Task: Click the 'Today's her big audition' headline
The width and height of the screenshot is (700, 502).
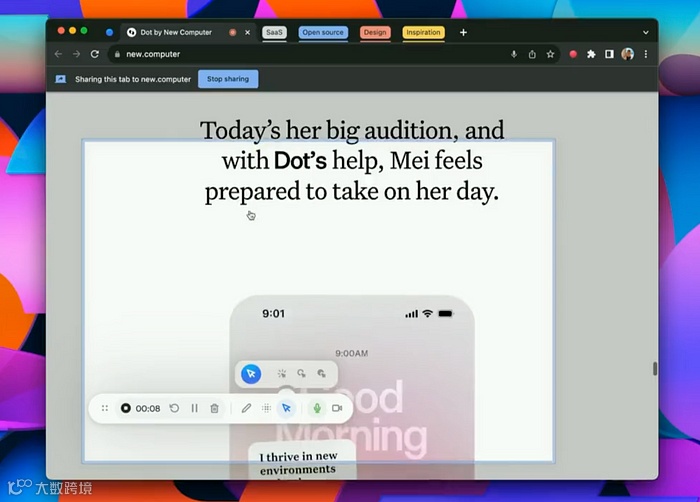Action: (x=352, y=160)
